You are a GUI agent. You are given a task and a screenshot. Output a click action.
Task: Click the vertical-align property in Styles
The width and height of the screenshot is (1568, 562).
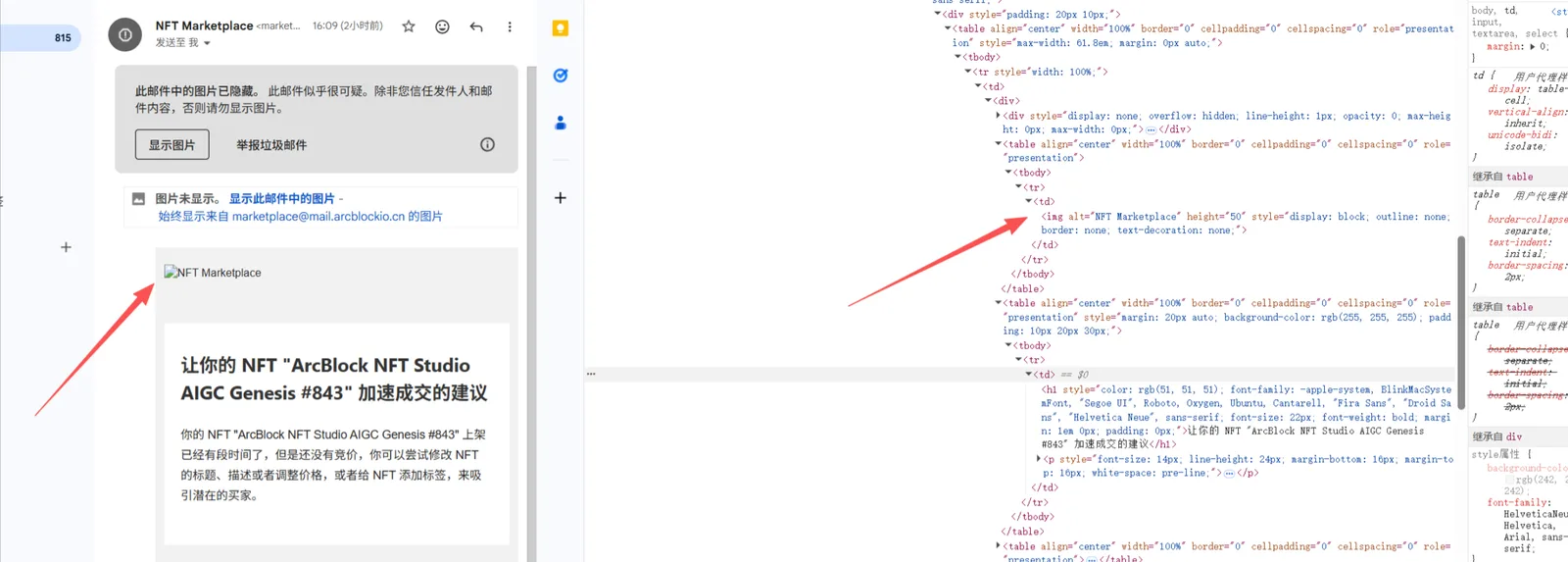coord(1526,112)
